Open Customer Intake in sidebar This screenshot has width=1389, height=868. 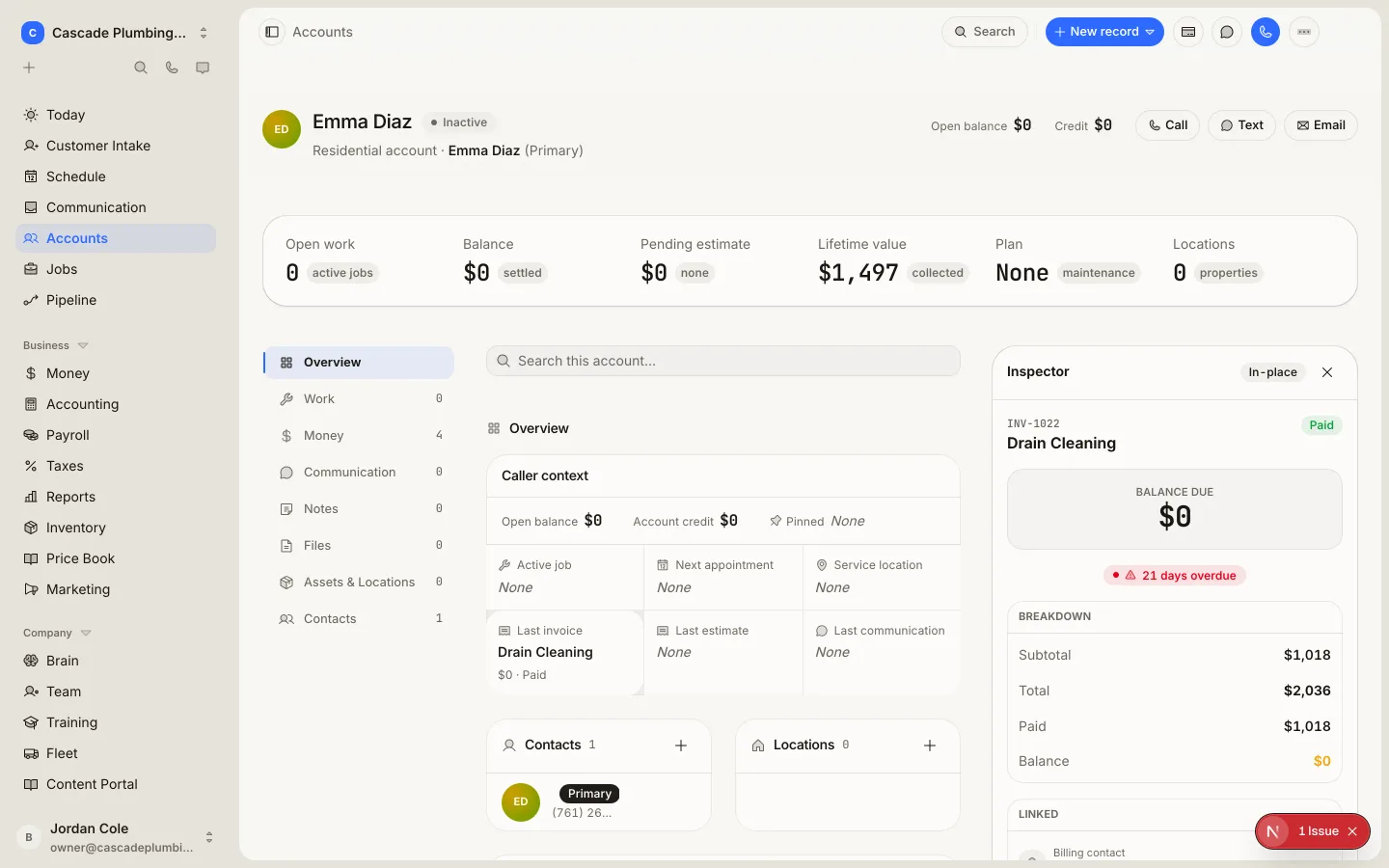116,146
